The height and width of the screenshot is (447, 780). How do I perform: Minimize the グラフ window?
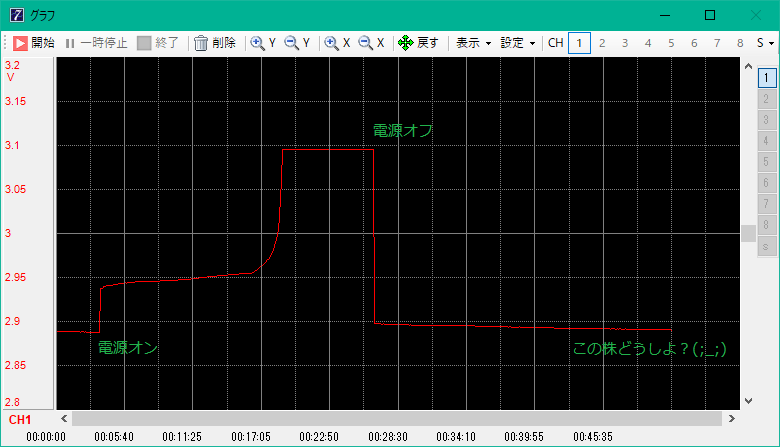665,15
